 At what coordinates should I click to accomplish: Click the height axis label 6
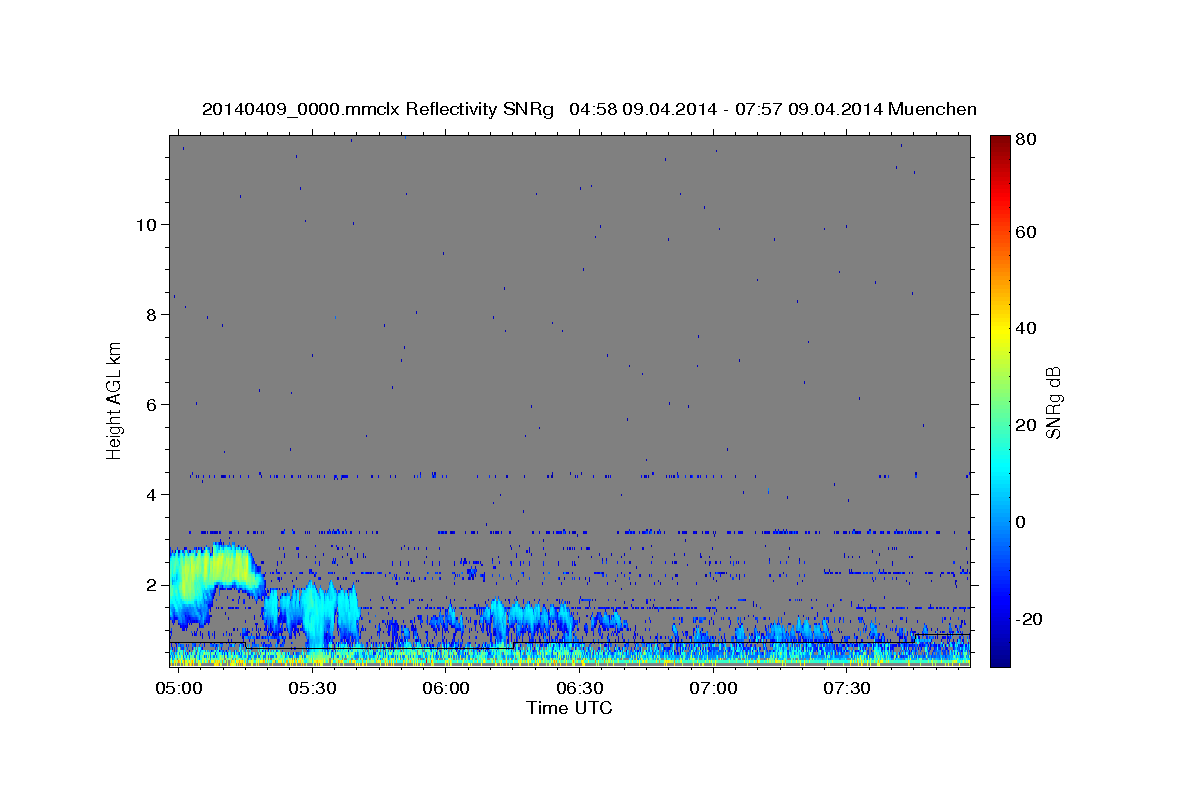point(152,404)
